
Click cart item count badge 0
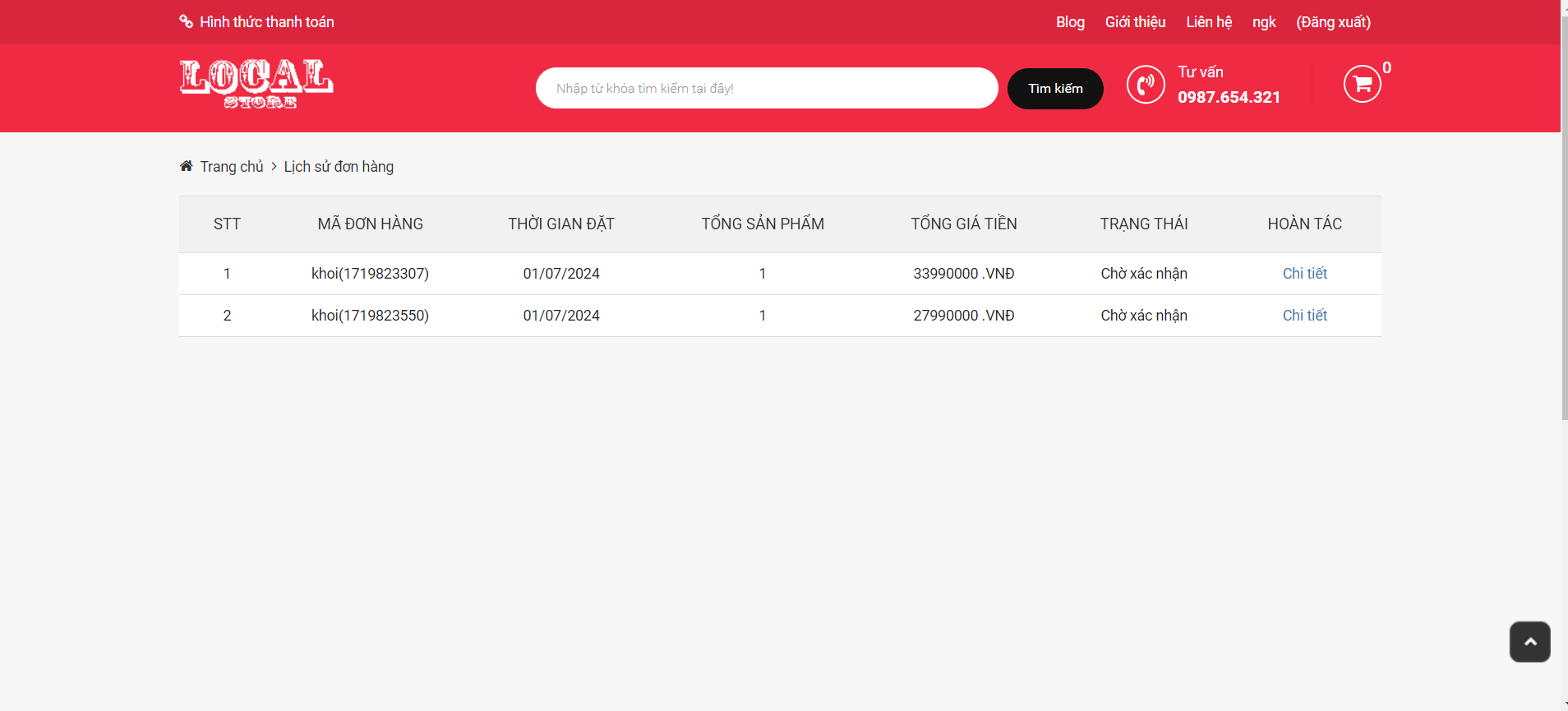click(x=1386, y=68)
